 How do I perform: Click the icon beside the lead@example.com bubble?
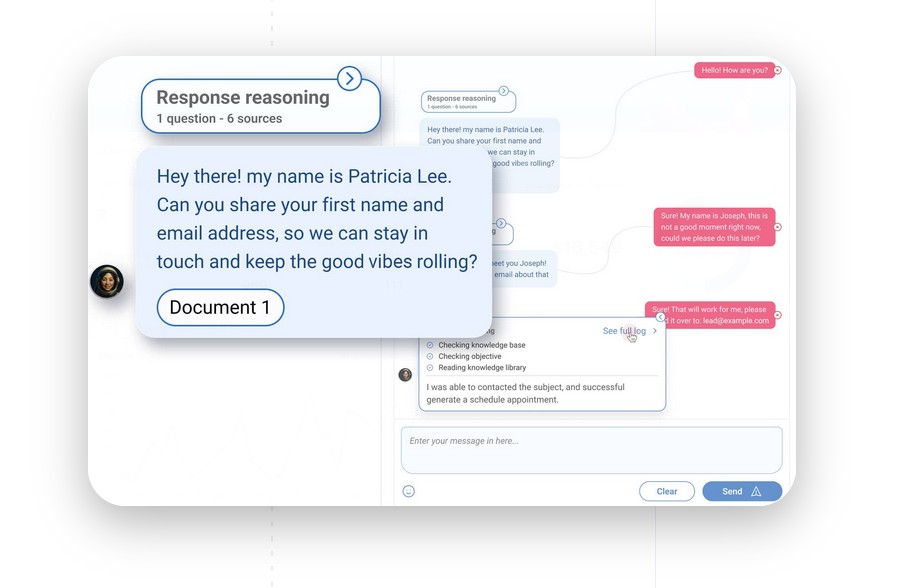pos(778,315)
